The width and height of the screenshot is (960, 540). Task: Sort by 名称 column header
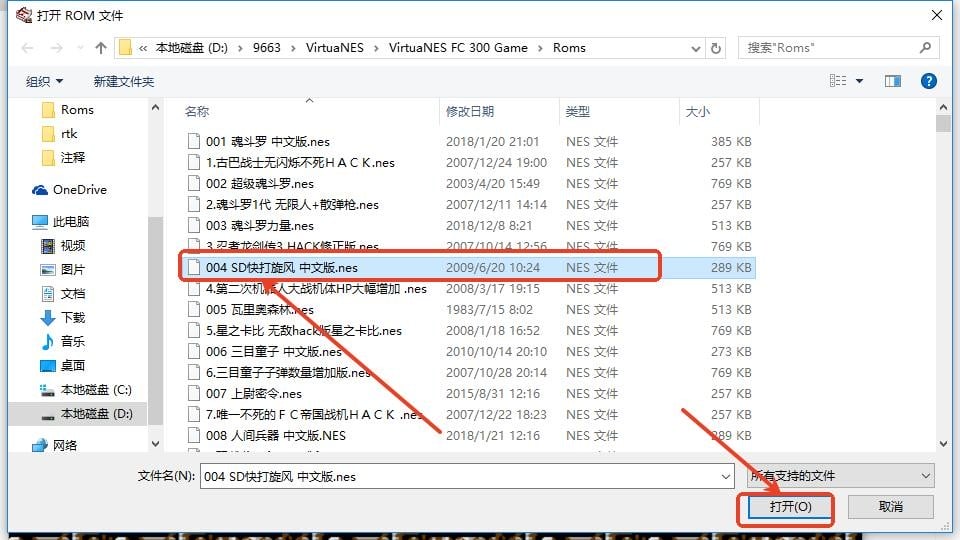click(x=197, y=111)
